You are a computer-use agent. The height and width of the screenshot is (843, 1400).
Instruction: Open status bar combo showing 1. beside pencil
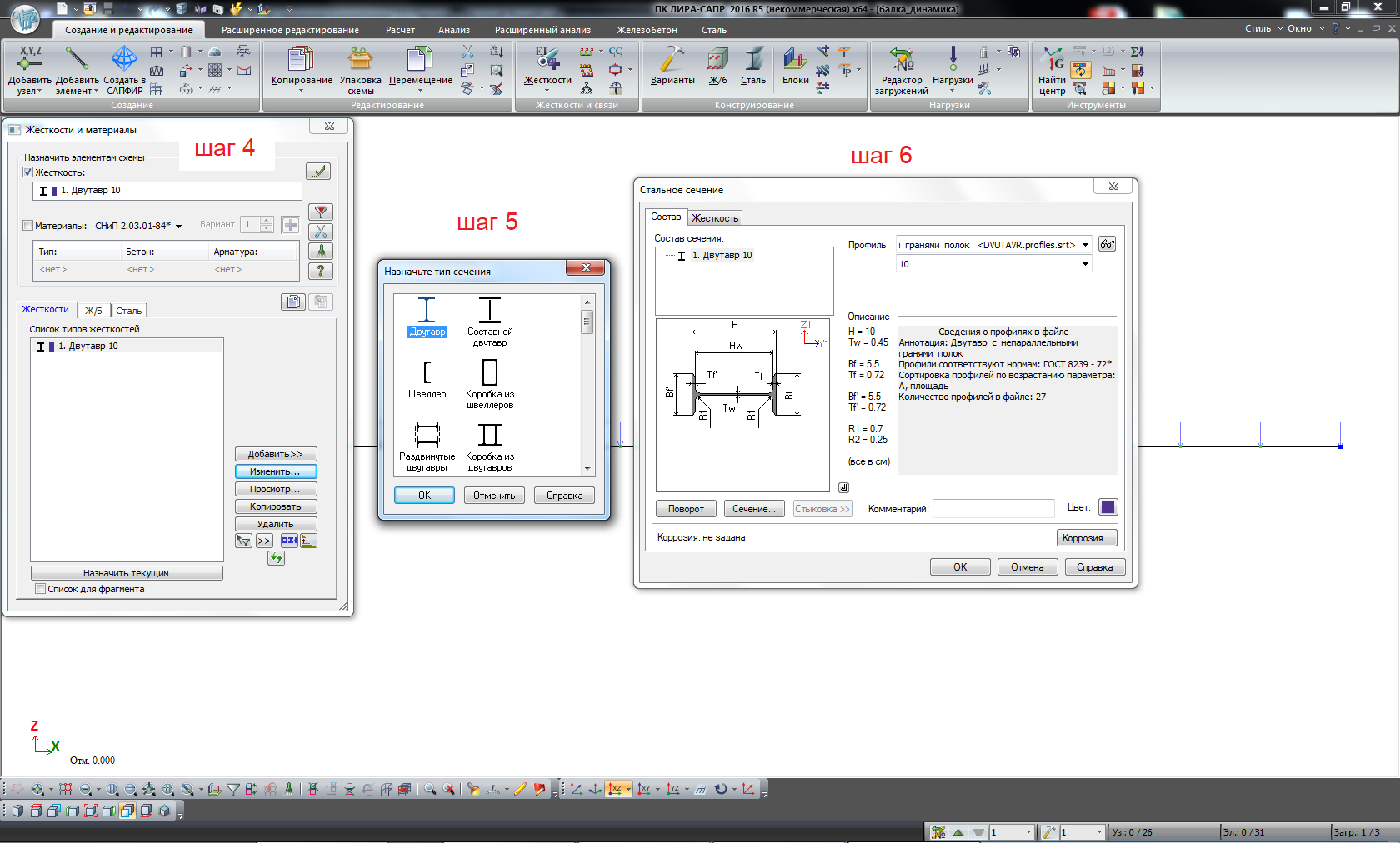tap(1099, 832)
